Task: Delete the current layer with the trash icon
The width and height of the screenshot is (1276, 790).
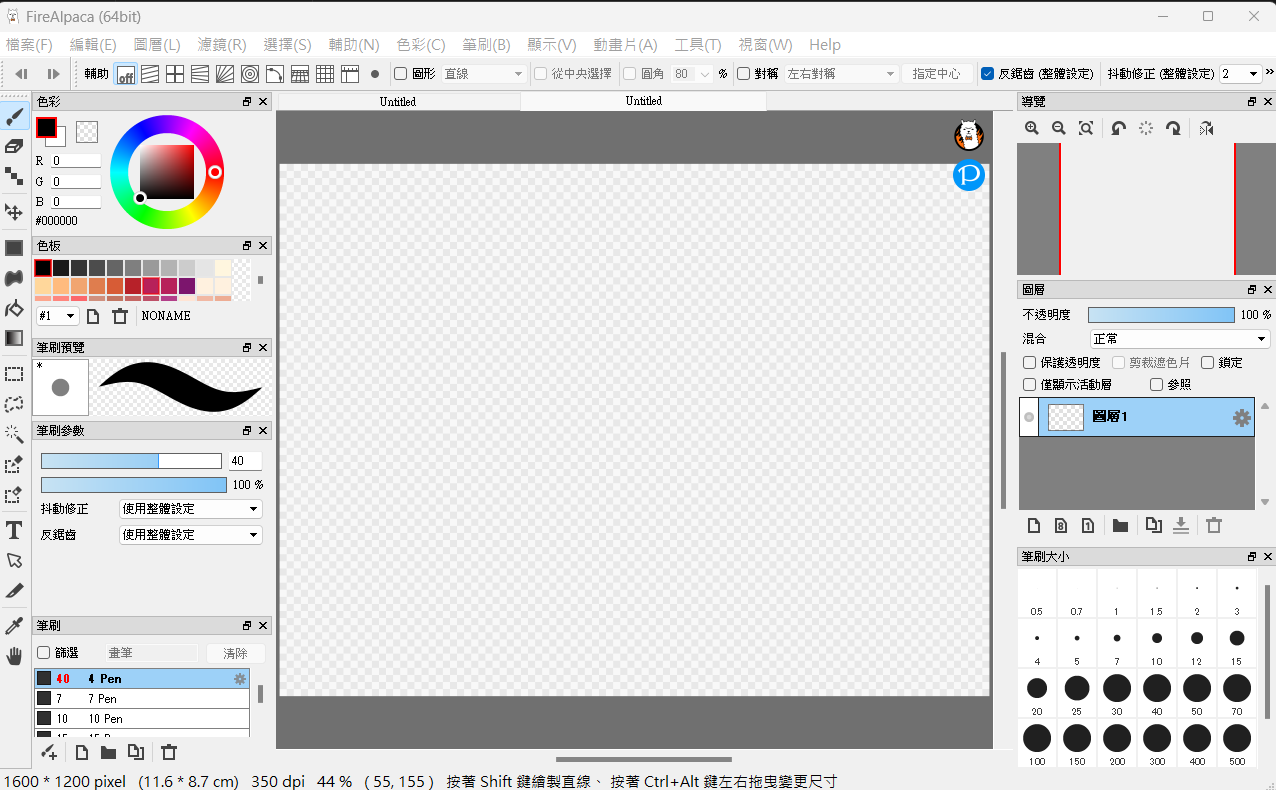Action: coord(1214,525)
